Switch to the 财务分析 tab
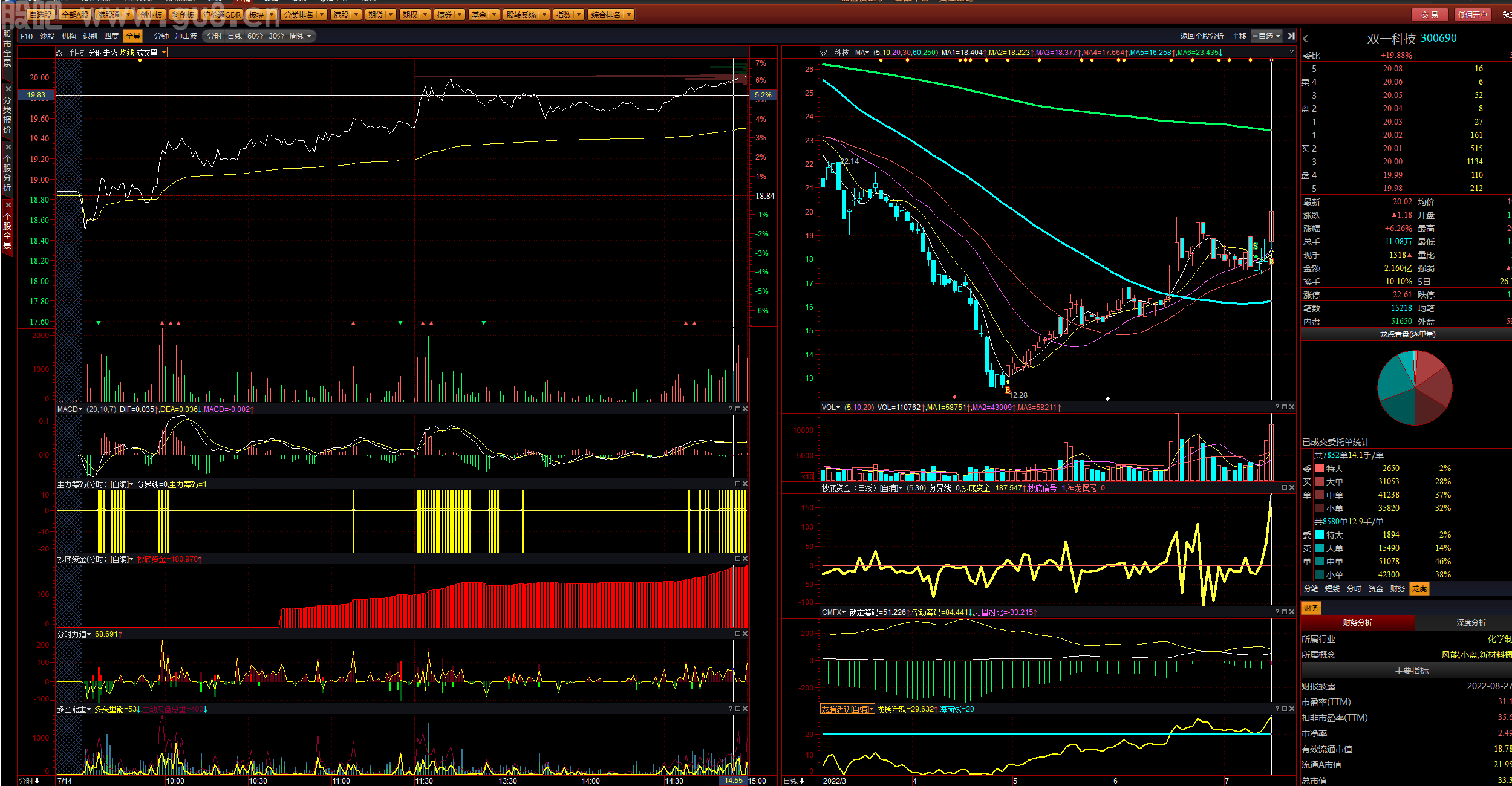 click(x=1357, y=623)
